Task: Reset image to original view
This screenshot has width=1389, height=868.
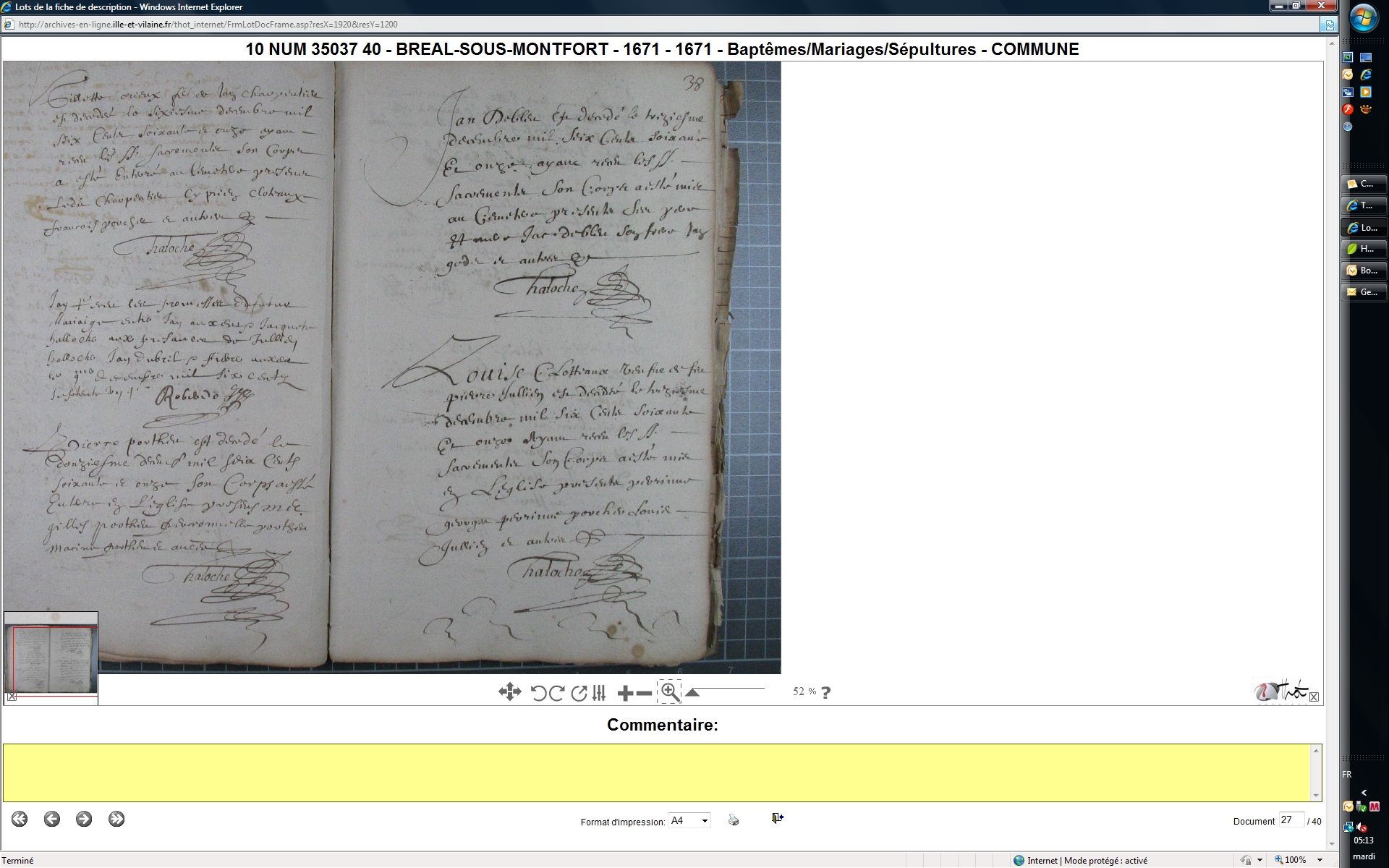Action: click(x=578, y=693)
